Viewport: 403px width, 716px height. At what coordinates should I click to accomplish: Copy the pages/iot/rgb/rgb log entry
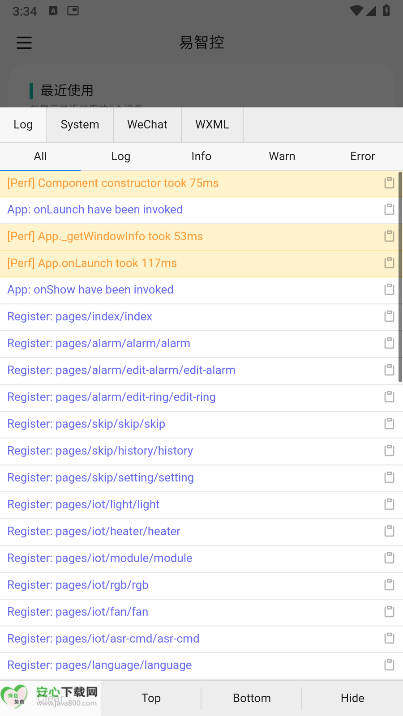(x=389, y=584)
